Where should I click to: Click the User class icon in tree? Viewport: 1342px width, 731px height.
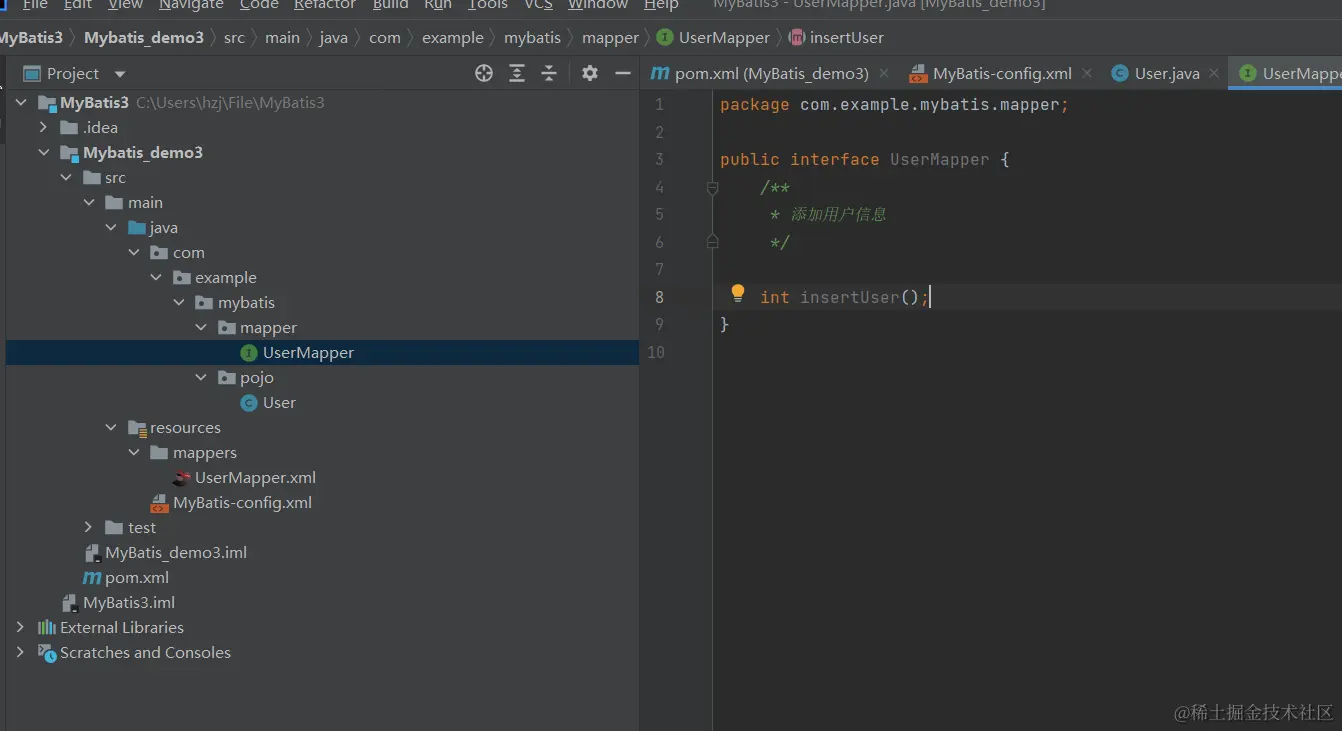[x=249, y=402]
